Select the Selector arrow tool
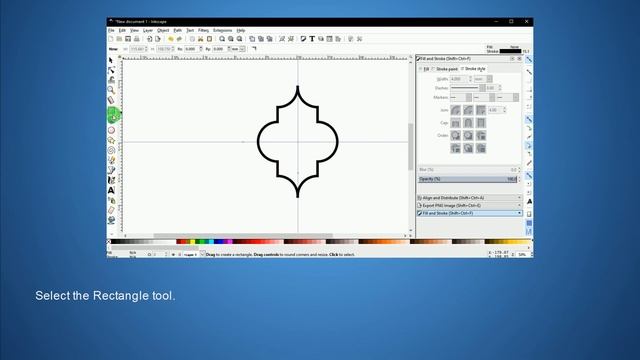Screen dimensions: 640x360 (111, 60)
